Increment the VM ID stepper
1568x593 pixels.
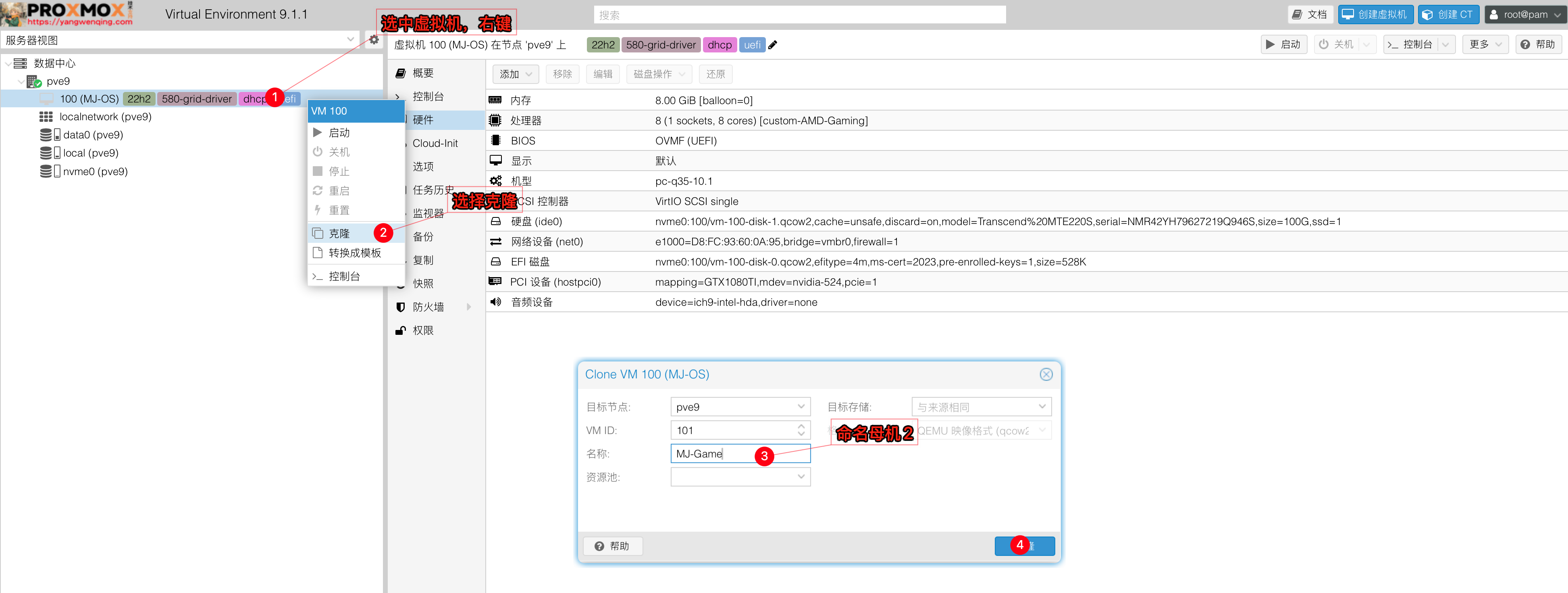801,426
